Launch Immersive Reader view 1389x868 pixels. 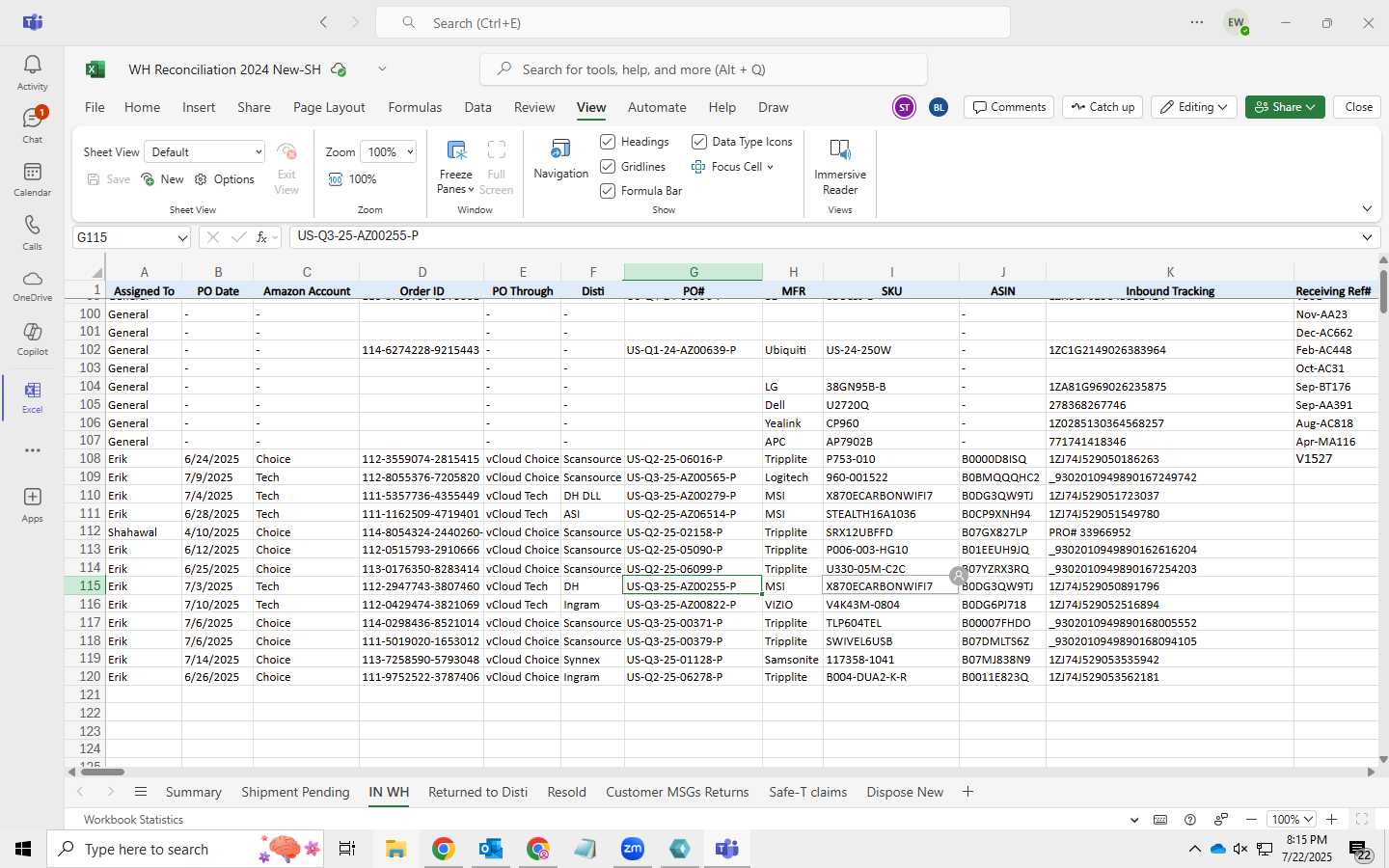pos(840,167)
